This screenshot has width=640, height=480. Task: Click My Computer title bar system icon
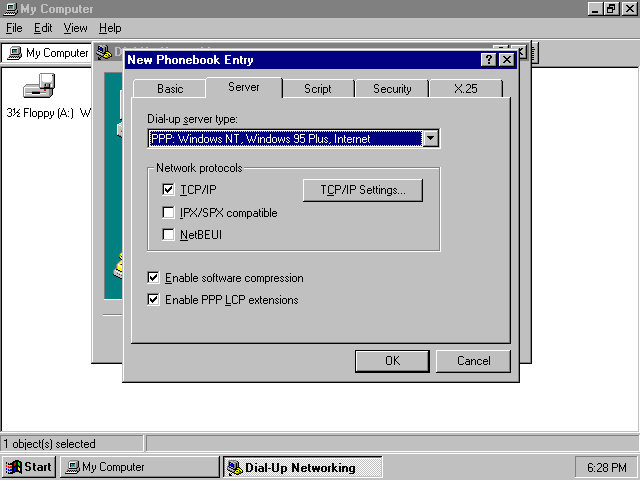[10, 9]
